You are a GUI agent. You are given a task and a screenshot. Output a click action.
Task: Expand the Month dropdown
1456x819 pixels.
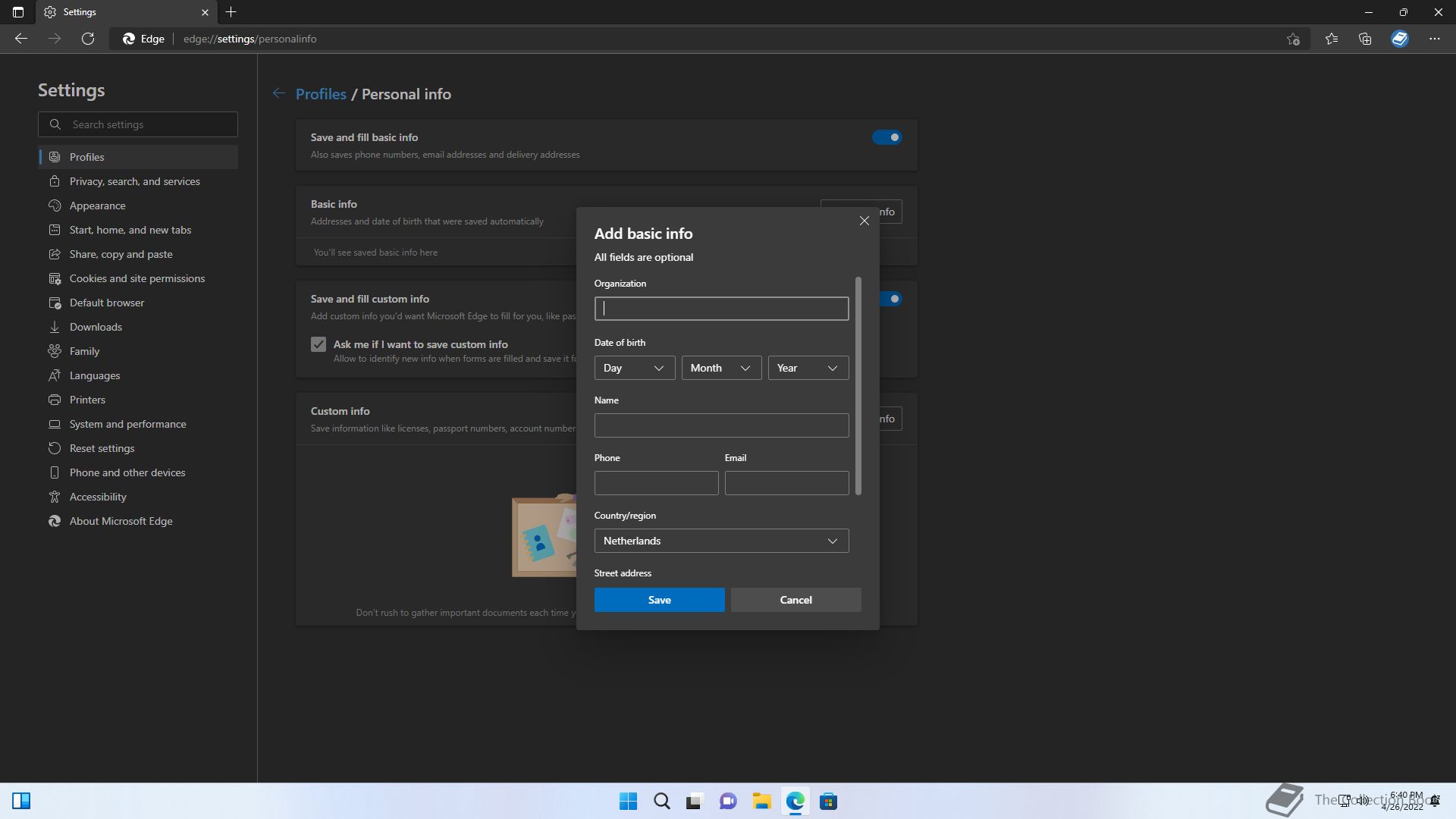[x=721, y=368]
